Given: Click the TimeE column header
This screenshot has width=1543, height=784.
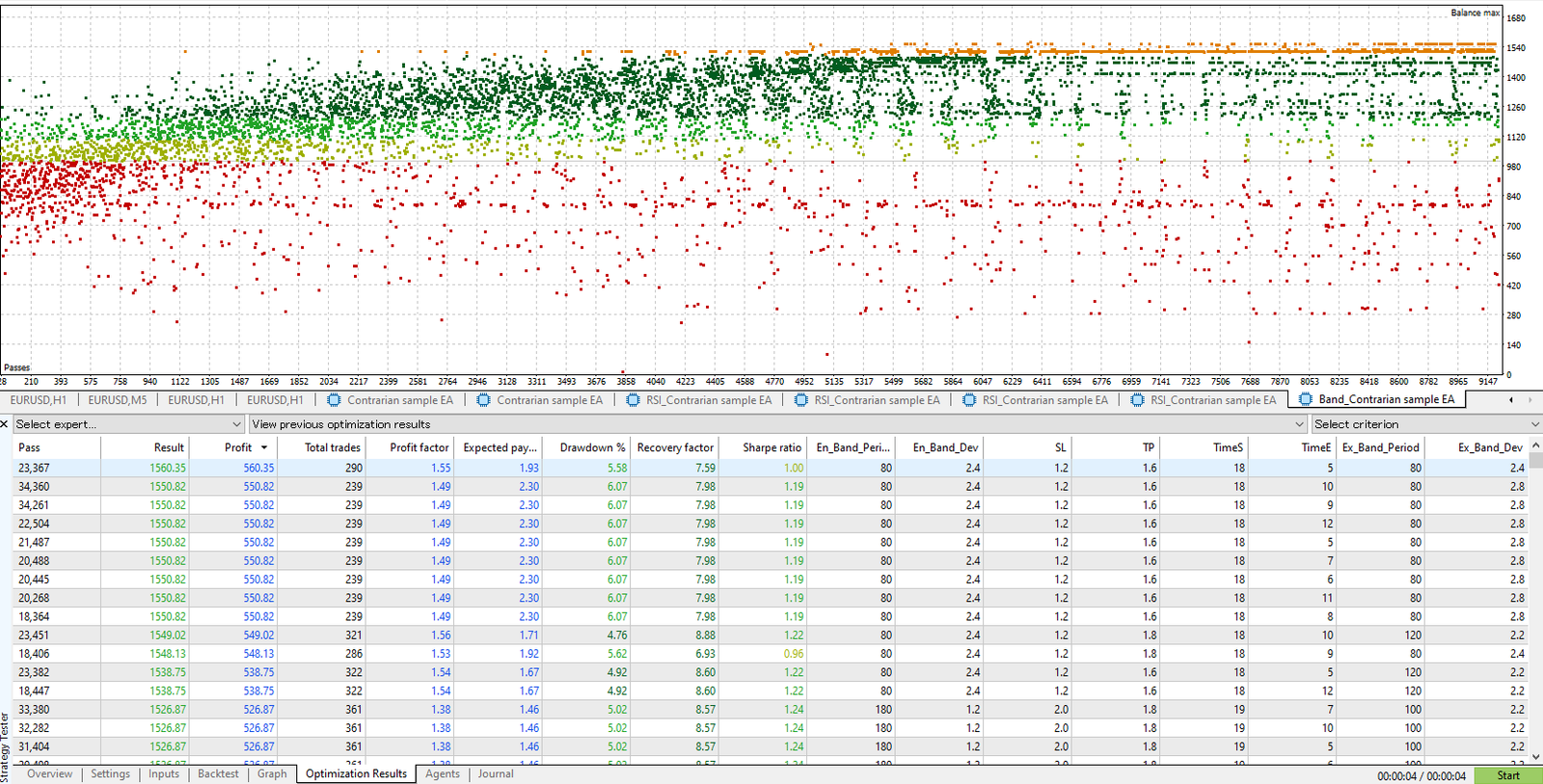Looking at the screenshot, I should coord(1292,447).
